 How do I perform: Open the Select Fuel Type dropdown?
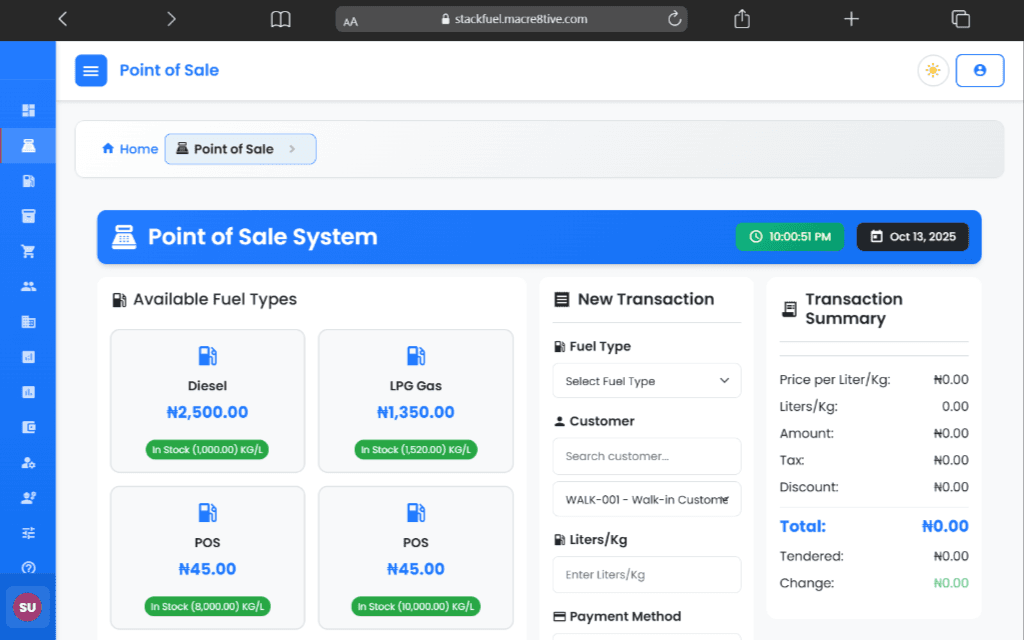647,381
